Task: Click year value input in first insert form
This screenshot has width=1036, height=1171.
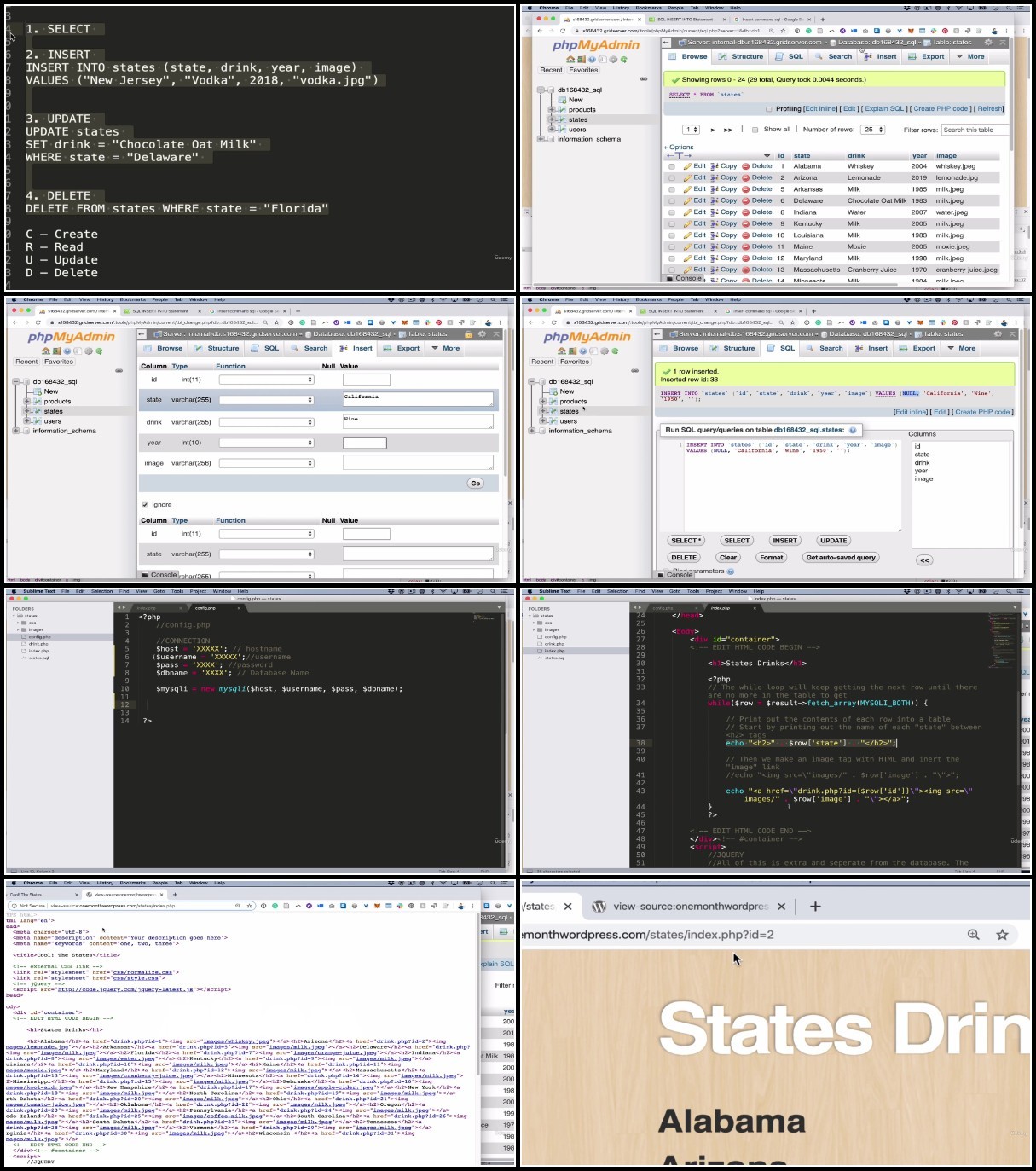Action: tap(365, 443)
